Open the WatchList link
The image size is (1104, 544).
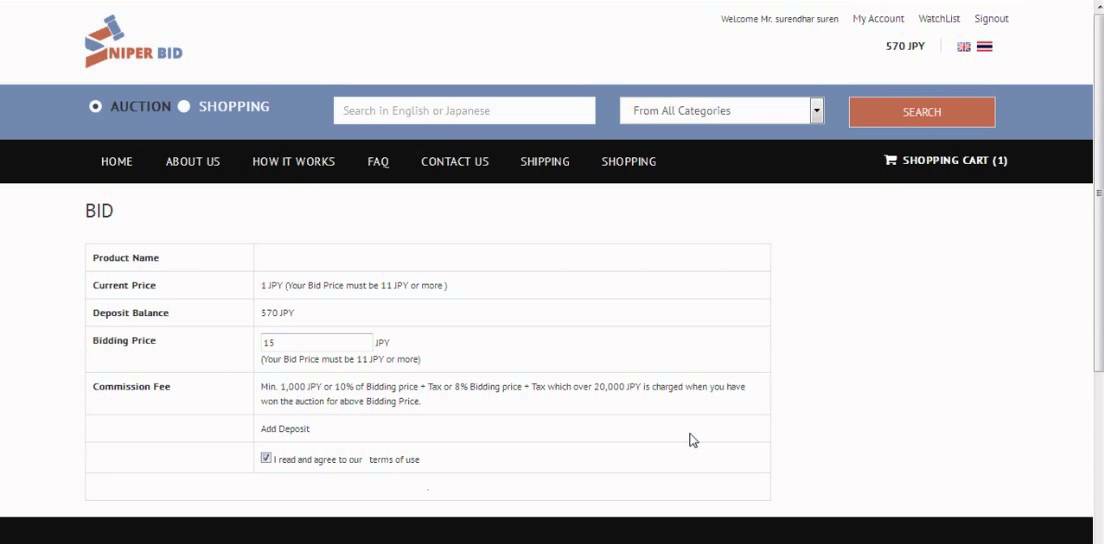coord(939,19)
